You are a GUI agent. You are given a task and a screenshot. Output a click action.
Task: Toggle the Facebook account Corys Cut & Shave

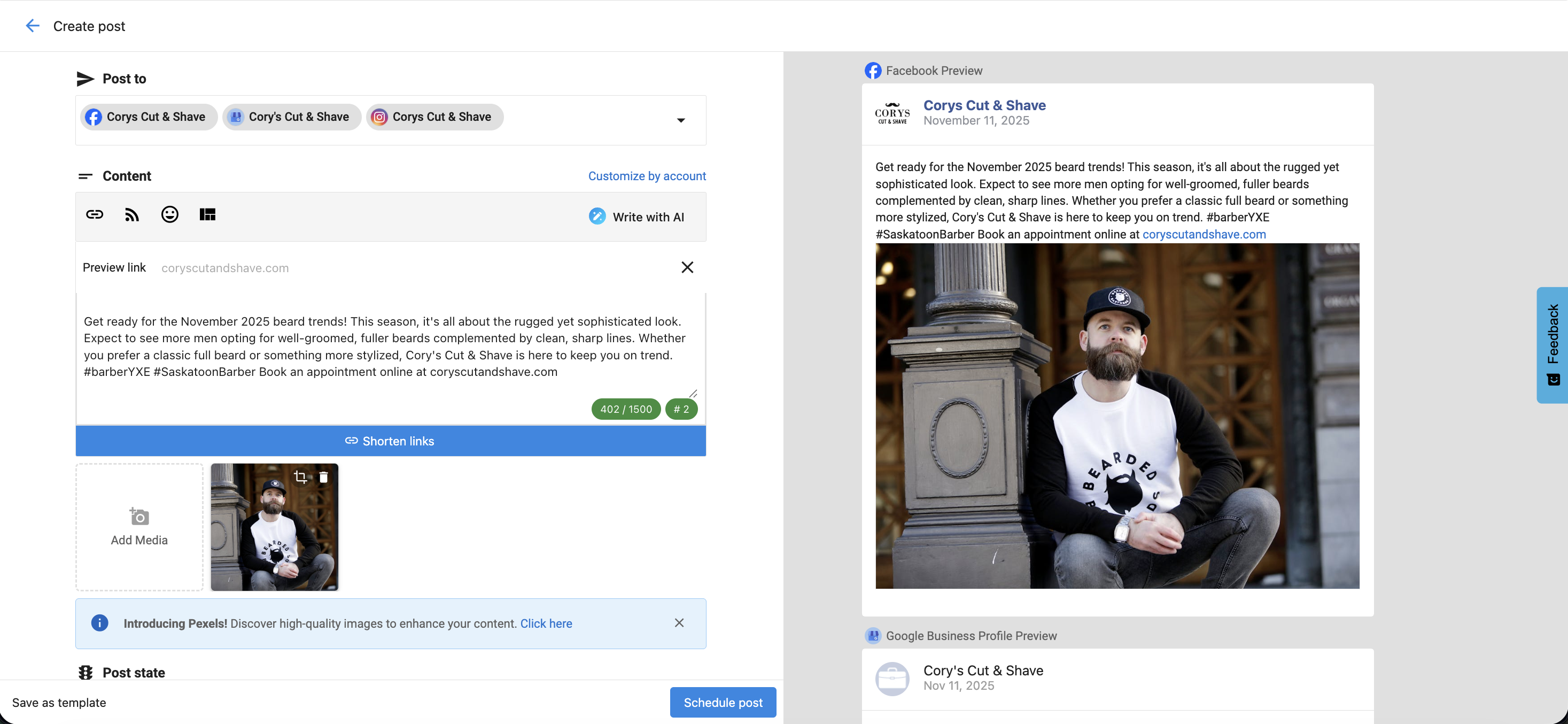tap(148, 117)
